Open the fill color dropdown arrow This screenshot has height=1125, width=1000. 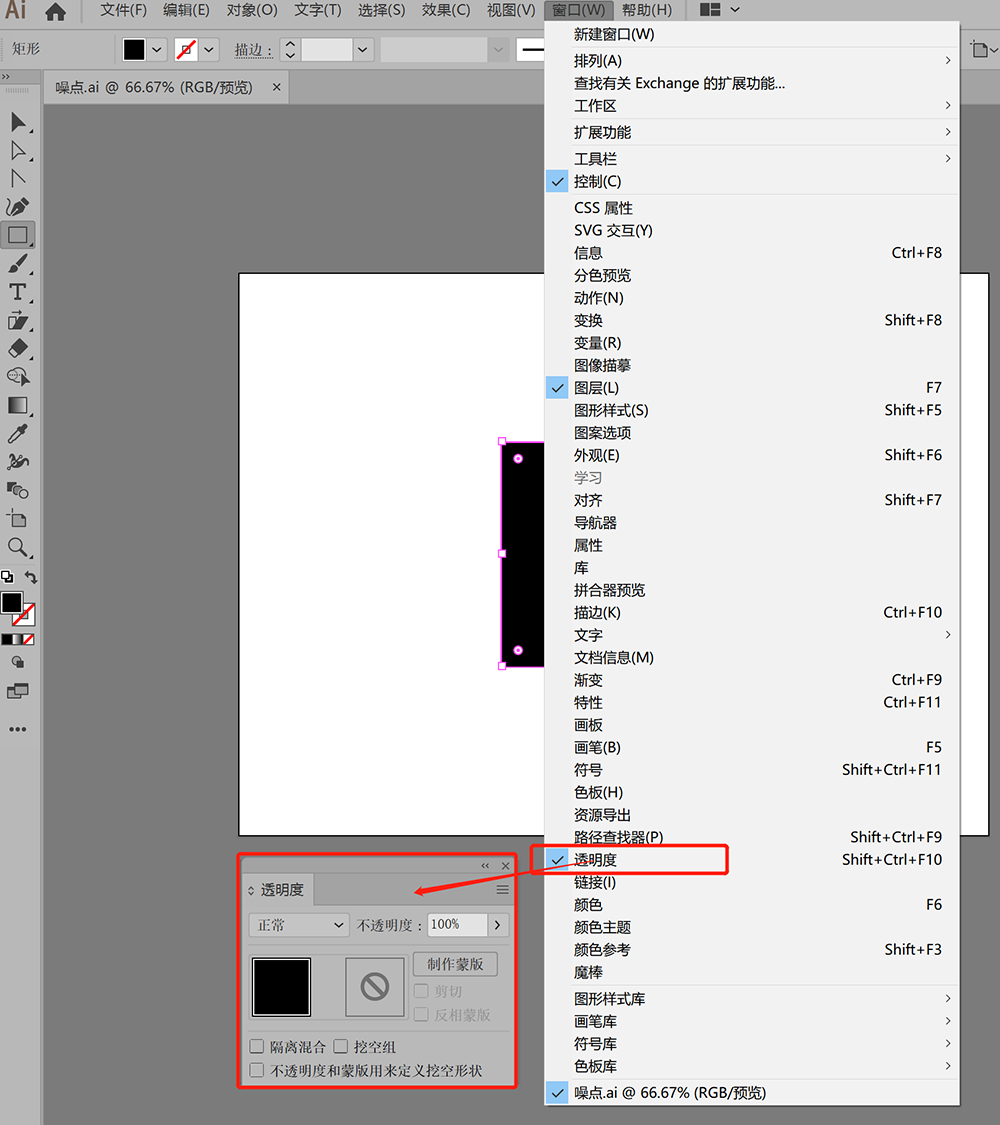(157, 50)
